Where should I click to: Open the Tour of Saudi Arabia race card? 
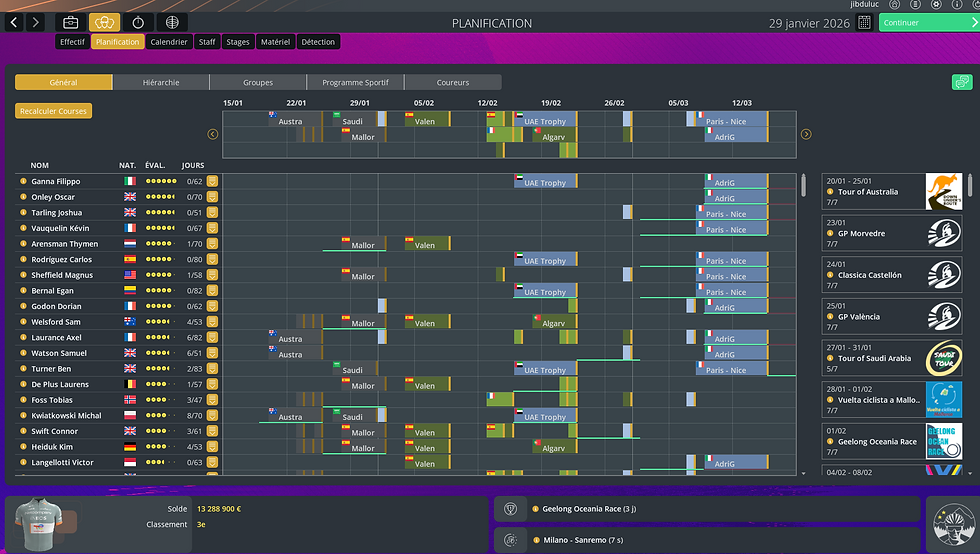click(892, 358)
